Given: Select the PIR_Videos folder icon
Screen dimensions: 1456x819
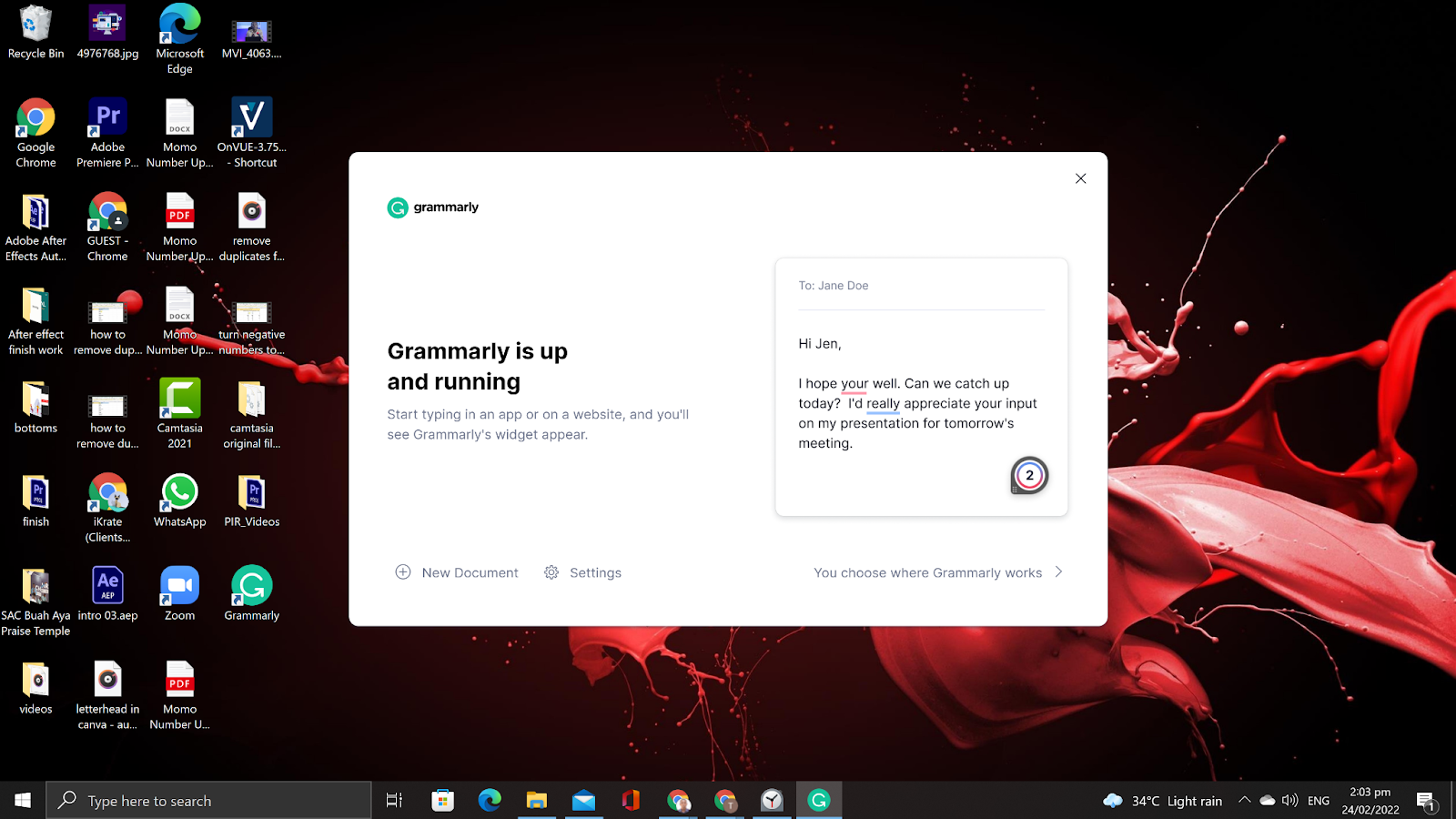Looking at the screenshot, I should (x=252, y=500).
